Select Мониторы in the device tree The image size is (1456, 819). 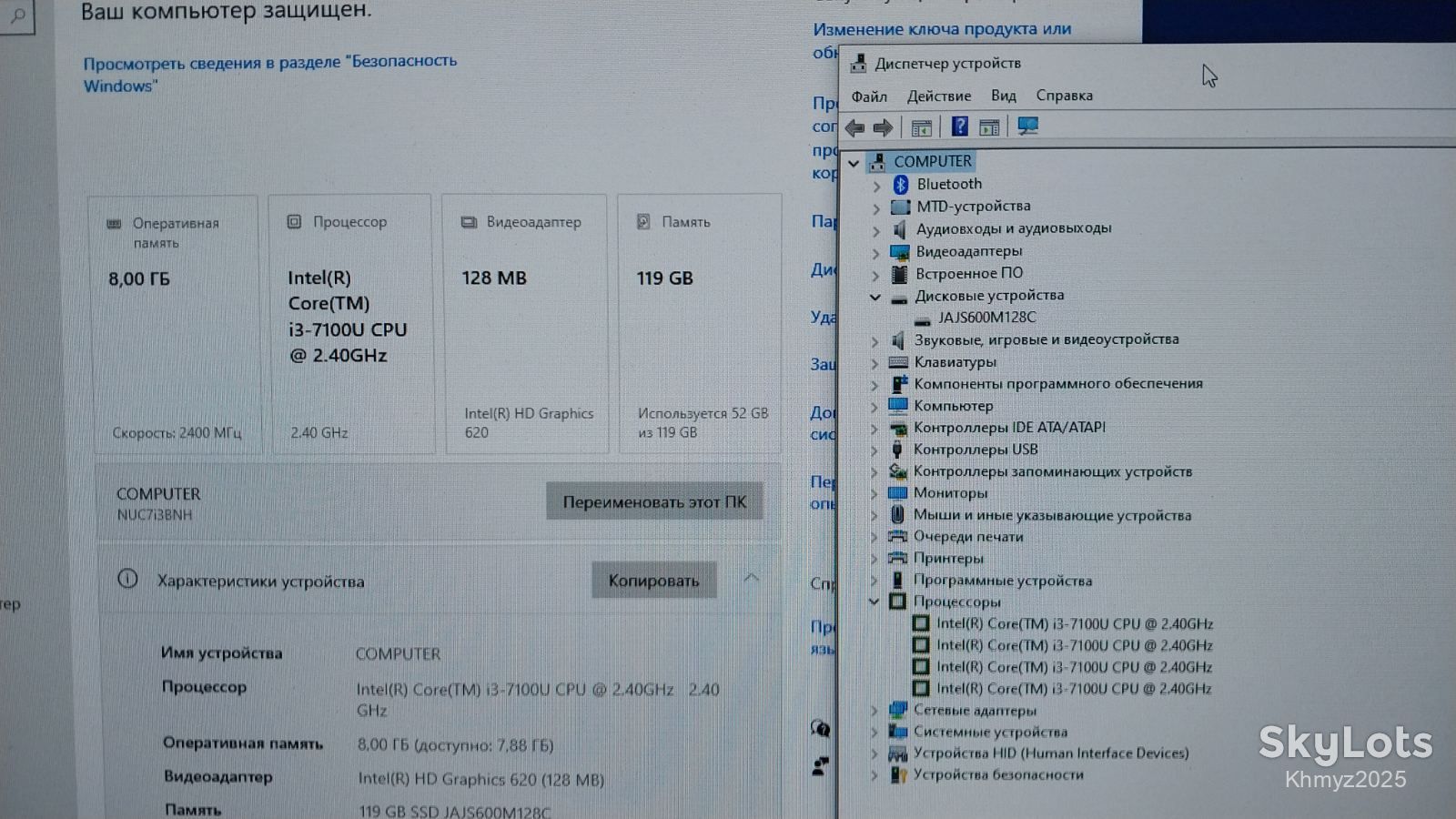[x=950, y=493]
